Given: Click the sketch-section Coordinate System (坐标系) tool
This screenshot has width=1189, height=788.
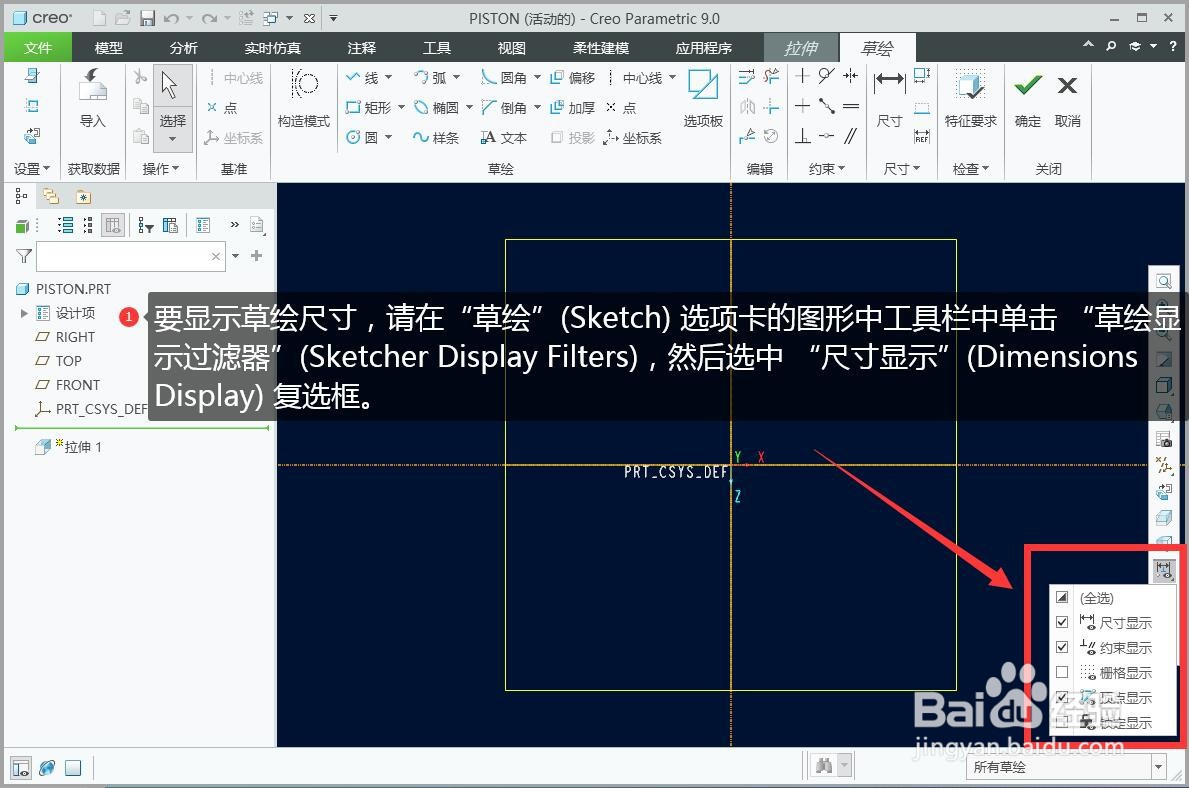Looking at the screenshot, I should point(633,137).
